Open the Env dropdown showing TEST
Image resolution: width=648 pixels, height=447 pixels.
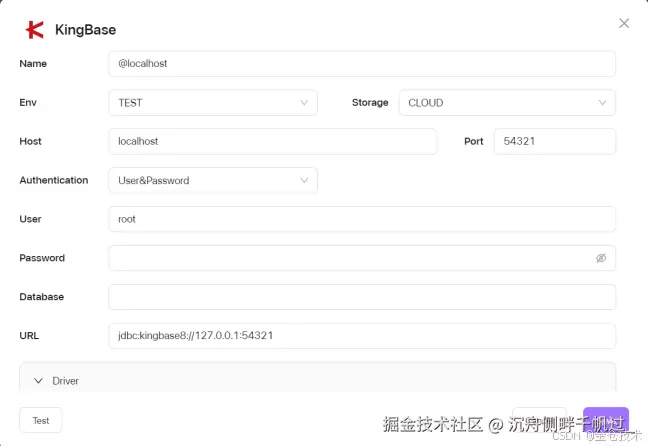tap(213, 102)
